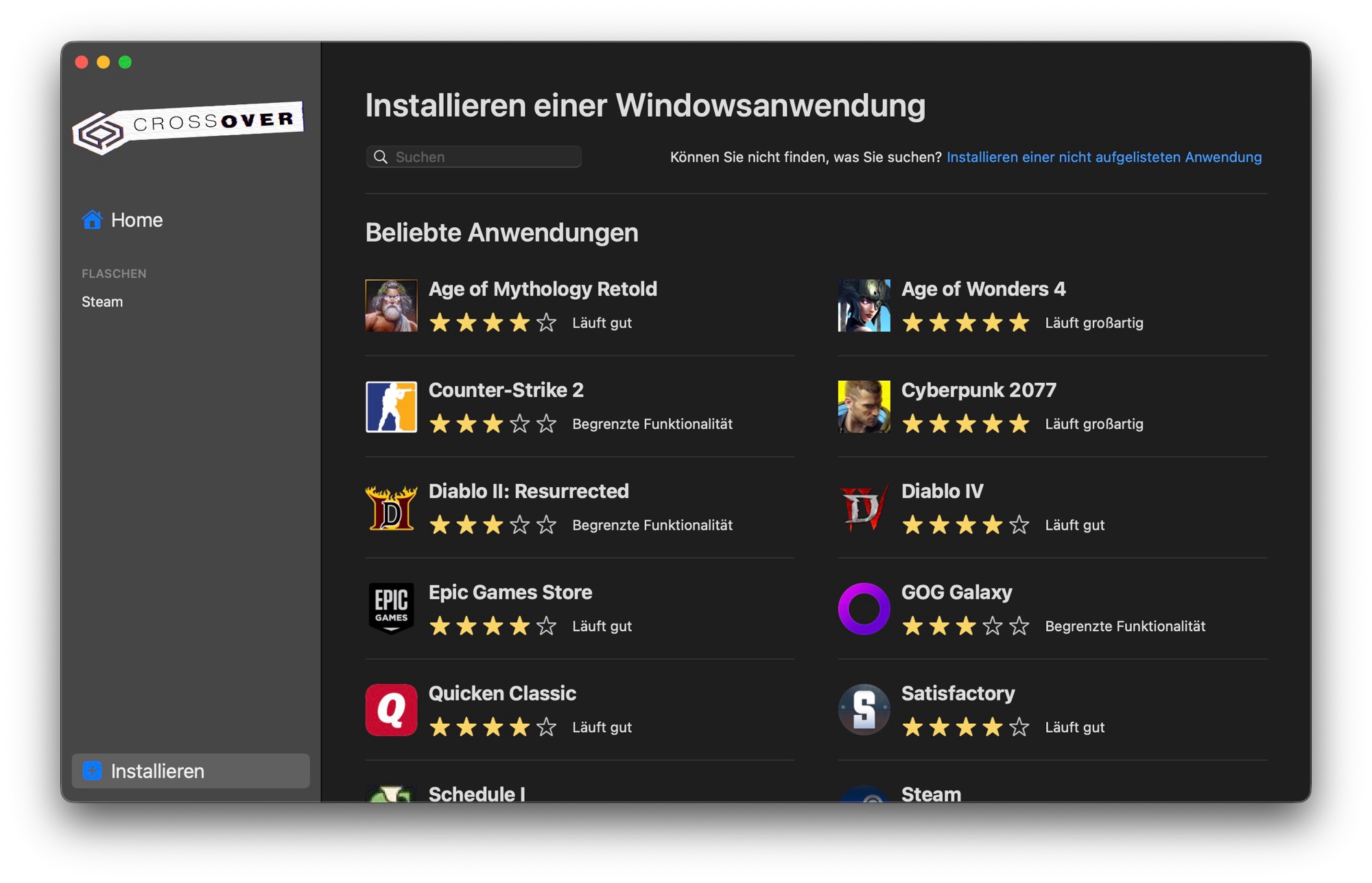Screen dimensions: 1372x883
Task: Select the Diablo IV icon
Action: (864, 508)
